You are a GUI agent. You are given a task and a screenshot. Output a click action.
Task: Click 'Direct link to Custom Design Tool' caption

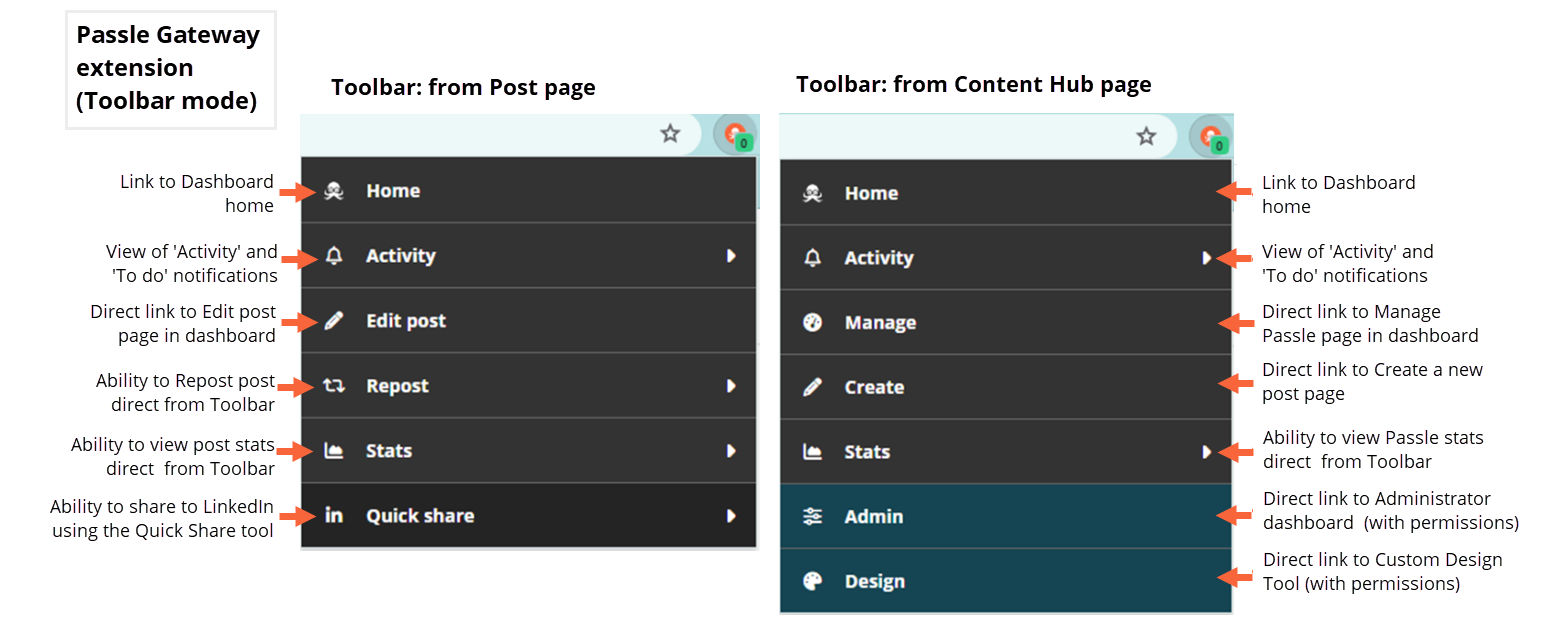pyautogui.click(x=1383, y=572)
